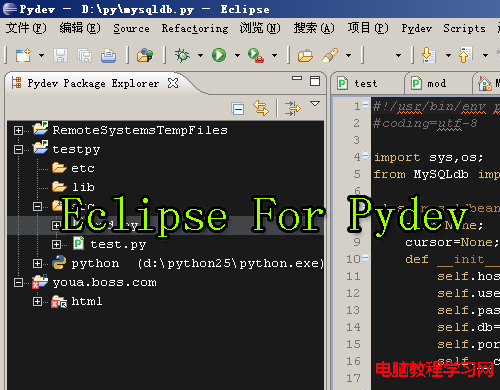Screen dimensions: 500x390
Task: Switch to the mod editor tab
Action: pos(437,83)
